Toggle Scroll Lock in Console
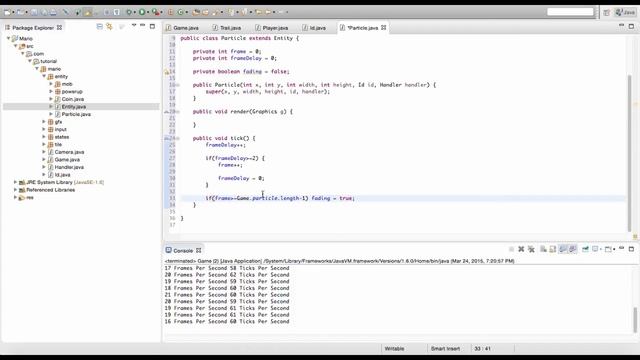Image resolution: width=640 pixels, height=360 pixels. click(x=553, y=249)
